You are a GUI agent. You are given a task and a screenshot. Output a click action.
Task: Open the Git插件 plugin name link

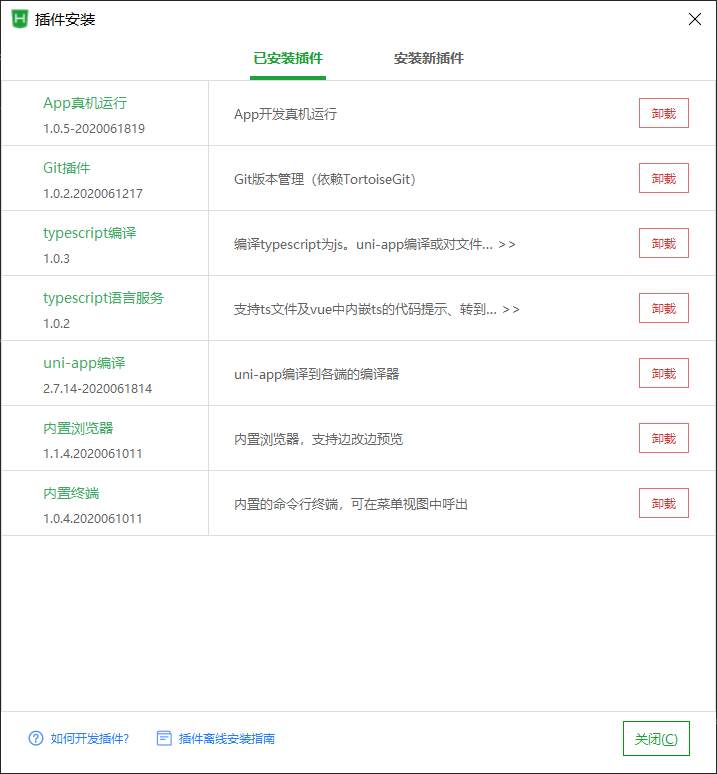point(67,168)
